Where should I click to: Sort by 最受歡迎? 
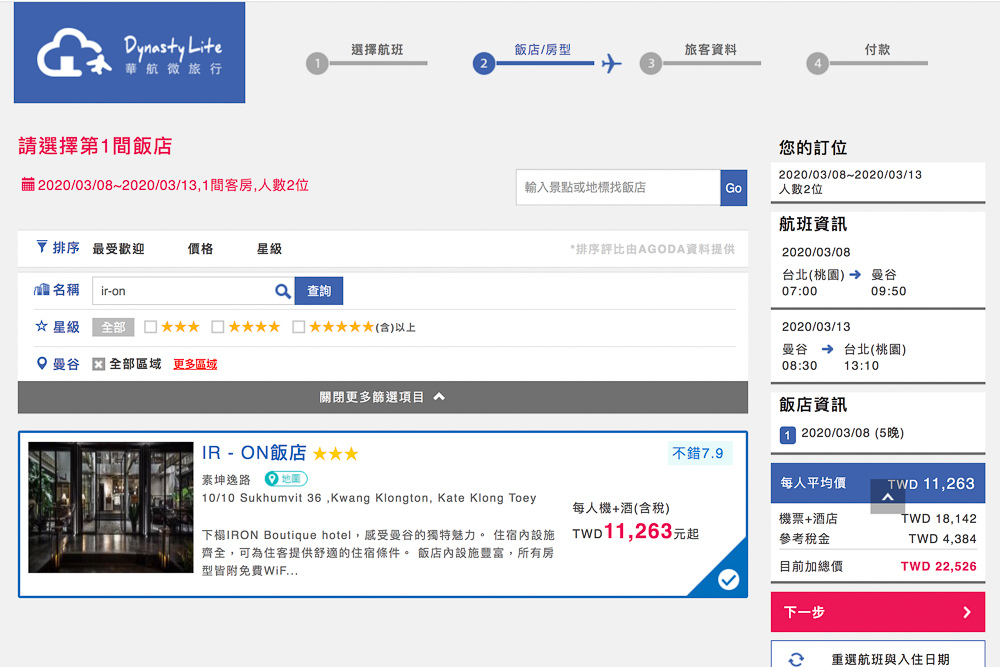pos(119,249)
